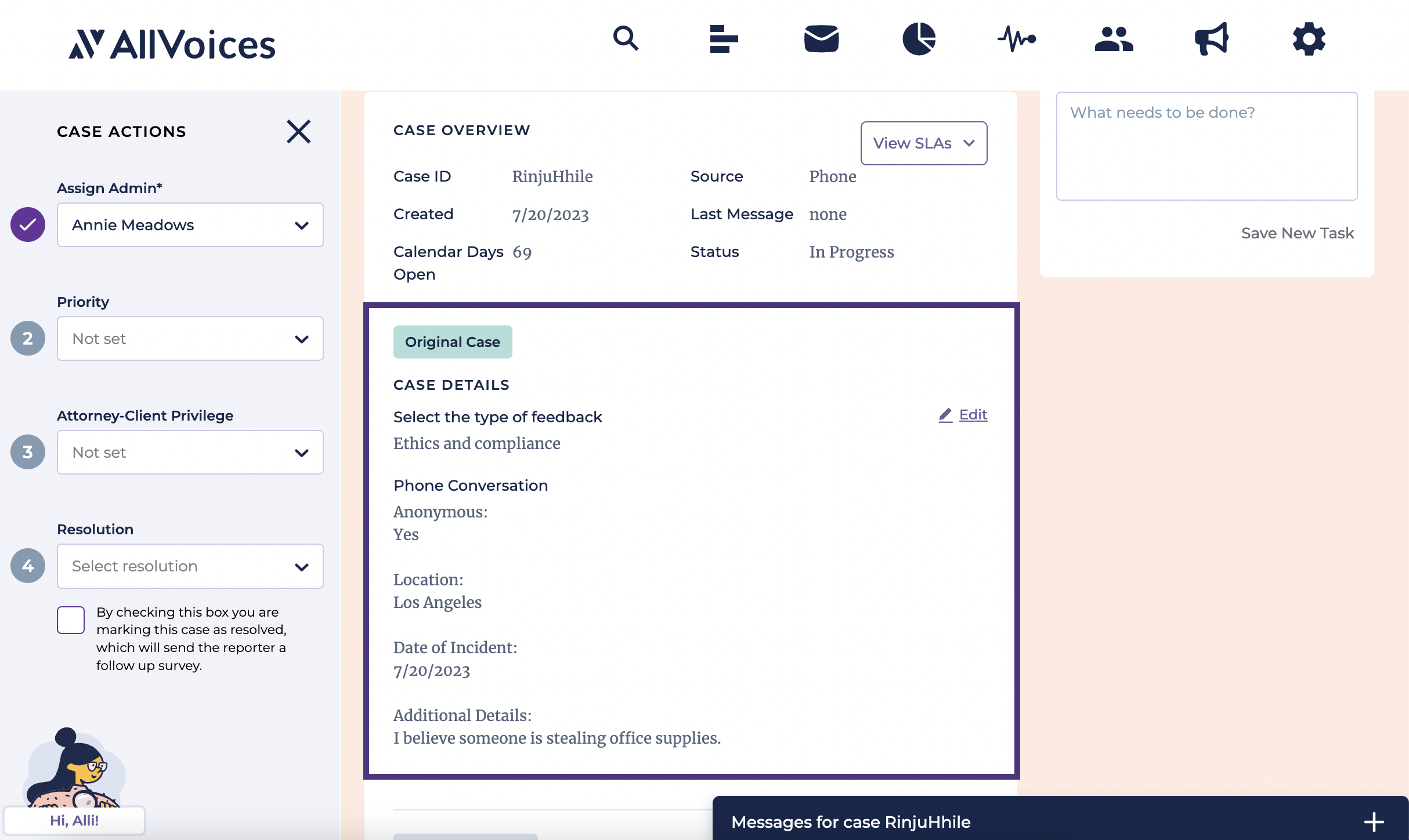Expand the Priority dropdown
1409x840 pixels.
(x=190, y=339)
